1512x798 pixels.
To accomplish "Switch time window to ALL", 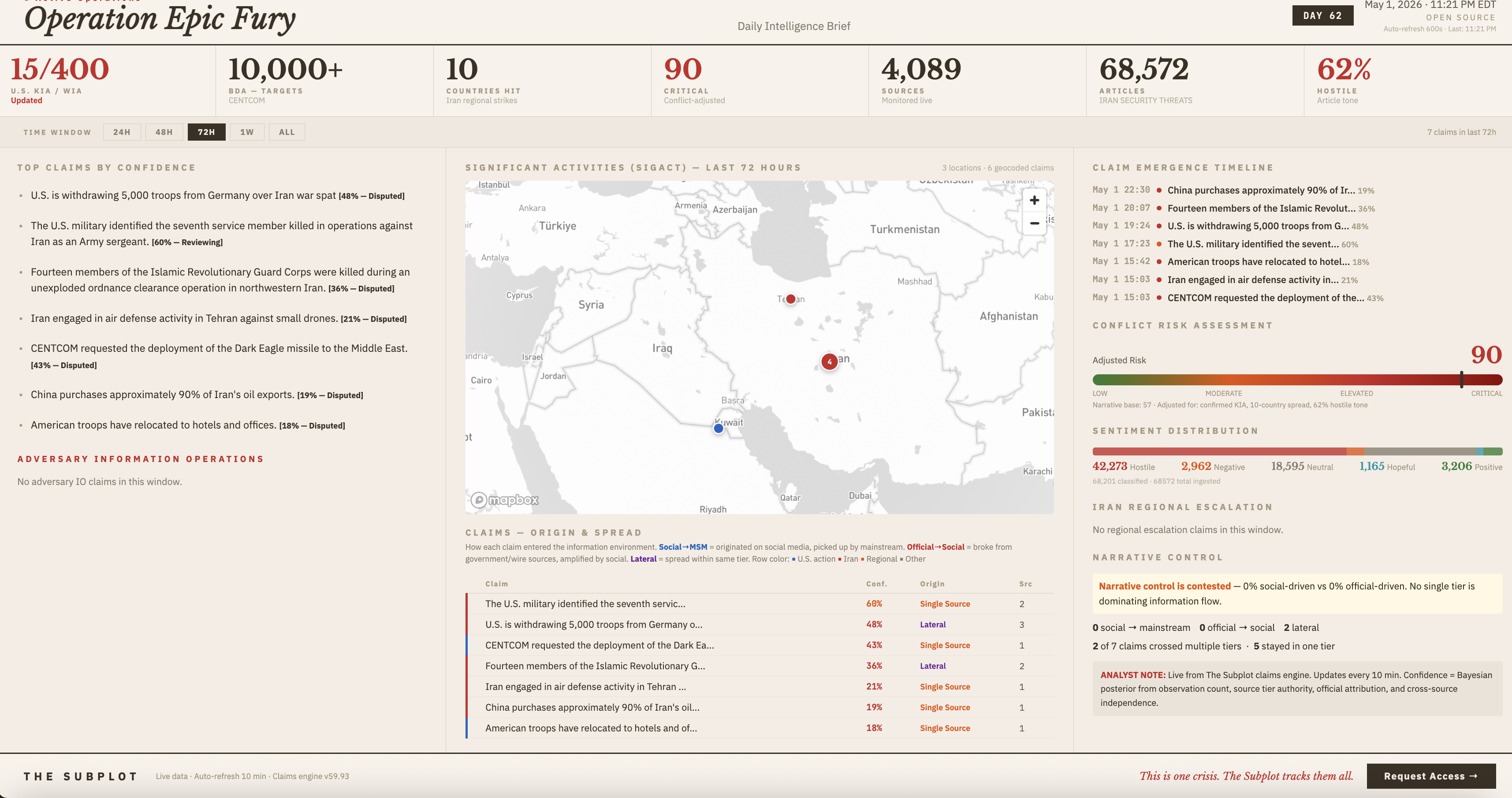I will 287,132.
